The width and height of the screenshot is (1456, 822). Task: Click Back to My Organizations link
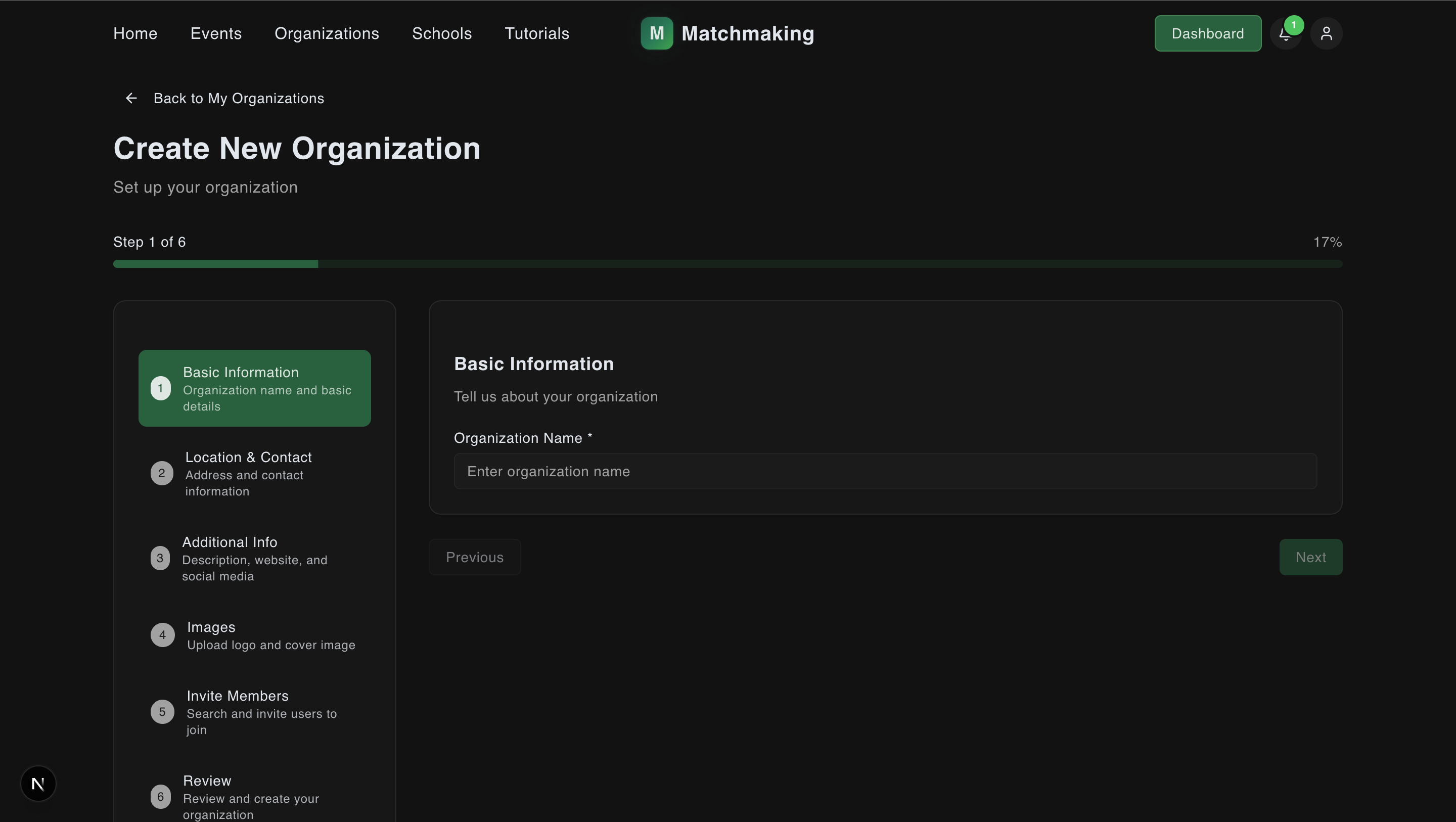[x=239, y=99]
